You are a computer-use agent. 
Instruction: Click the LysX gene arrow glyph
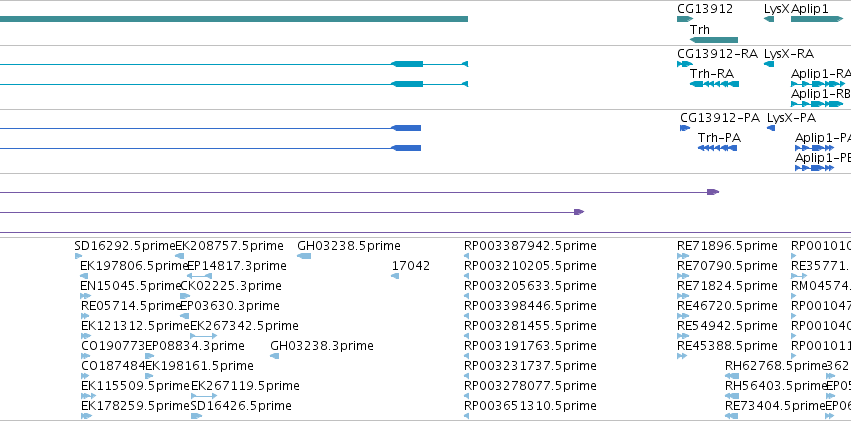click(x=769, y=19)
